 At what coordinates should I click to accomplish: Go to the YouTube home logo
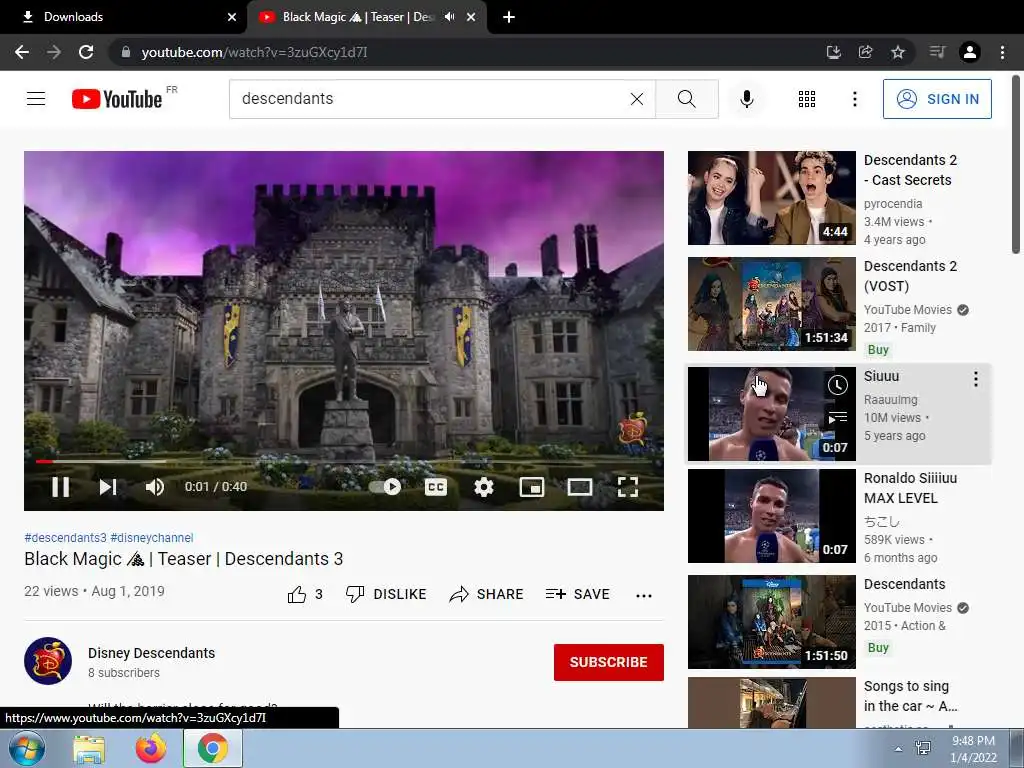click(x=117, y=99)
